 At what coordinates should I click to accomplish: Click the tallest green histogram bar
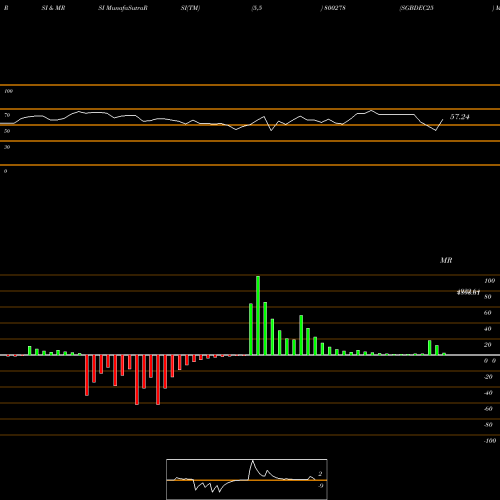point(258,315)
